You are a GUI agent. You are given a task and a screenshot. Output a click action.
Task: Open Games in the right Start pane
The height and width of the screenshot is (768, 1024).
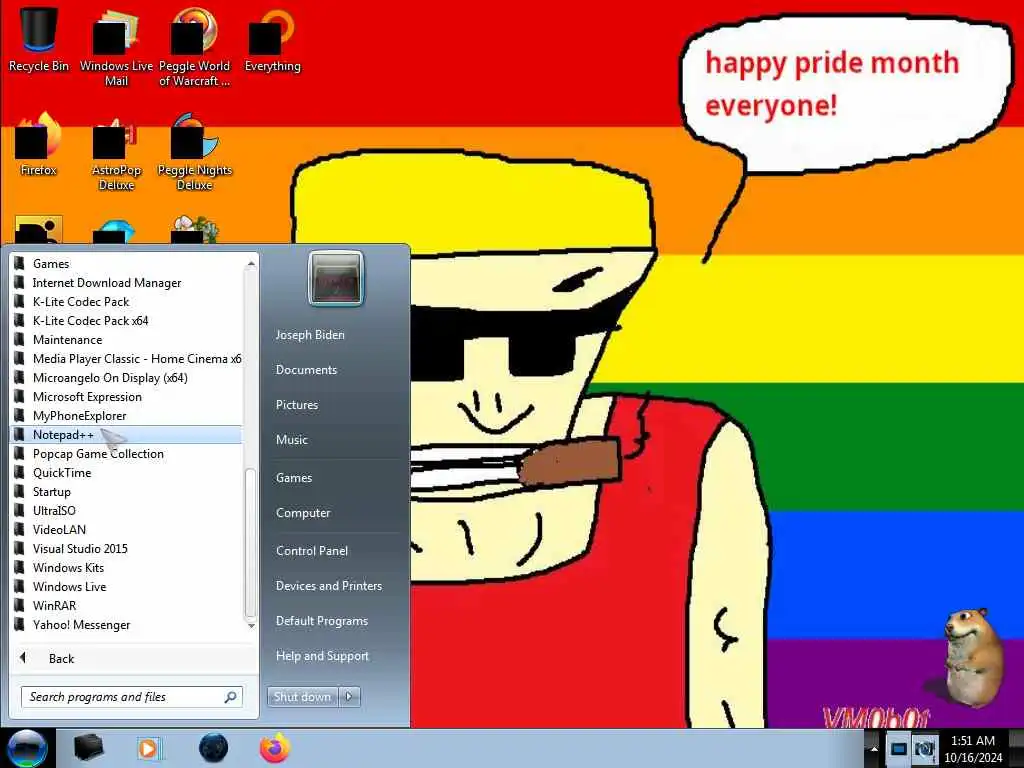tap(294, 478)
